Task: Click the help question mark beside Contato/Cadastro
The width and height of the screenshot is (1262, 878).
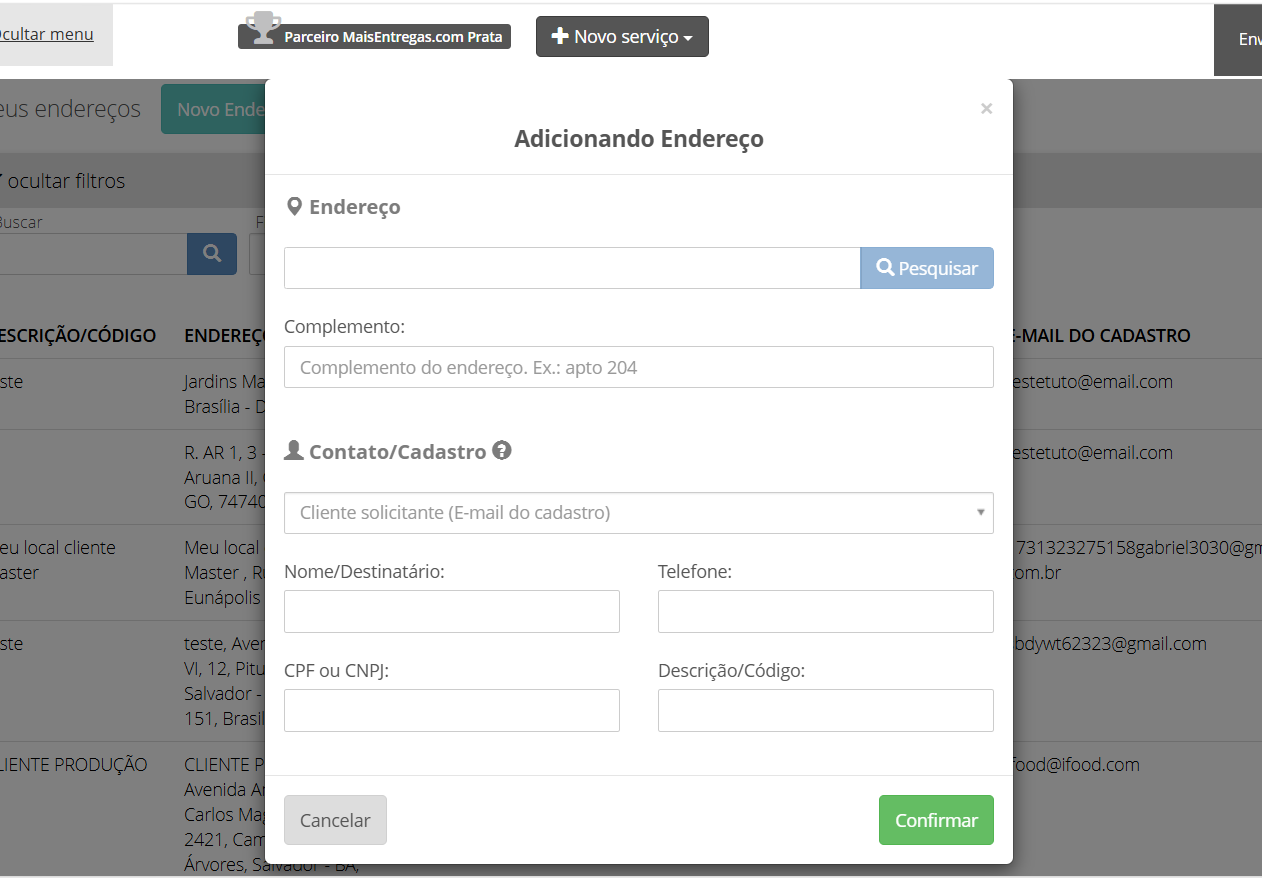Action: pos(502,450)
